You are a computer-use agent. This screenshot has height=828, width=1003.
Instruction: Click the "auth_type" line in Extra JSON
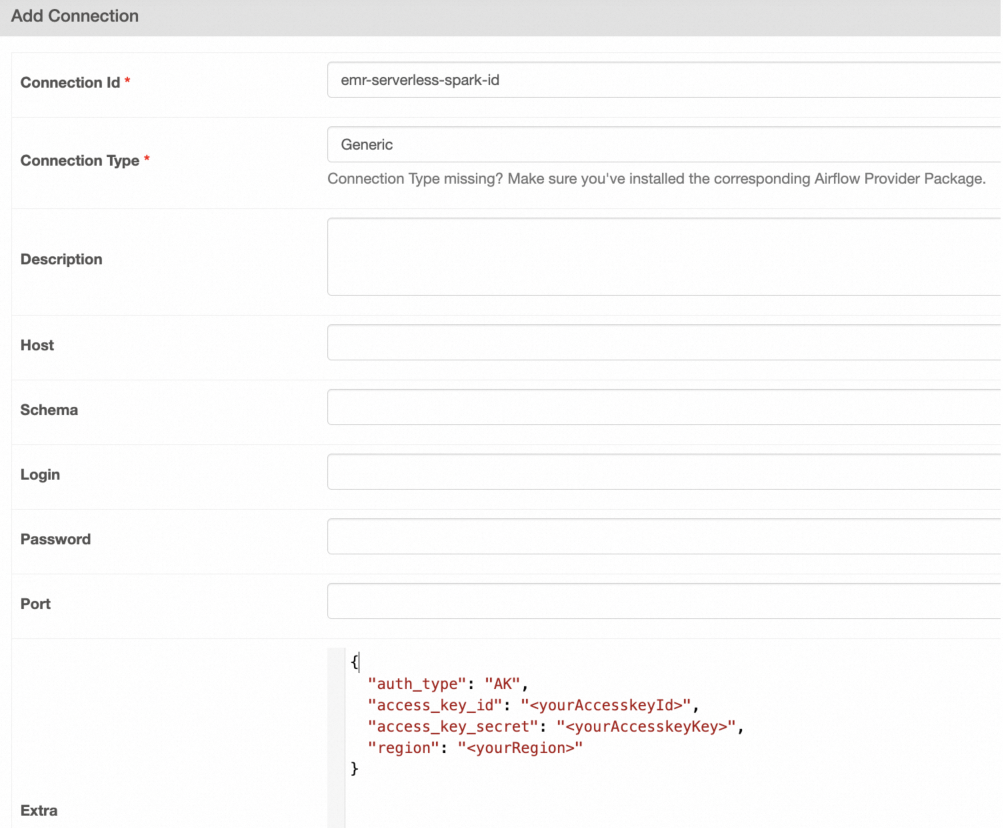[x=447, y=683]
